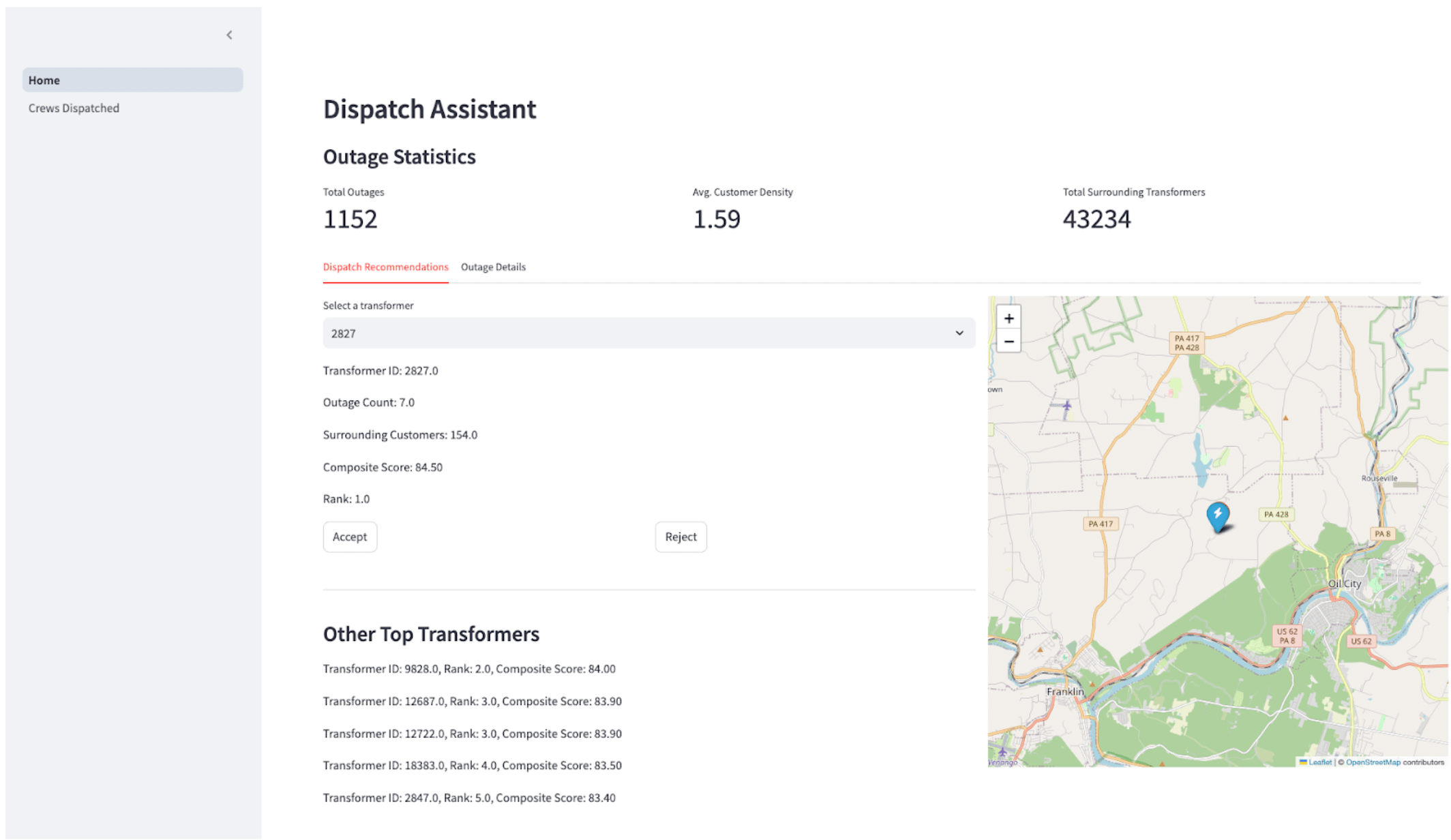
Task: Go to Home in the sidebar
Action: coord(44,80)
